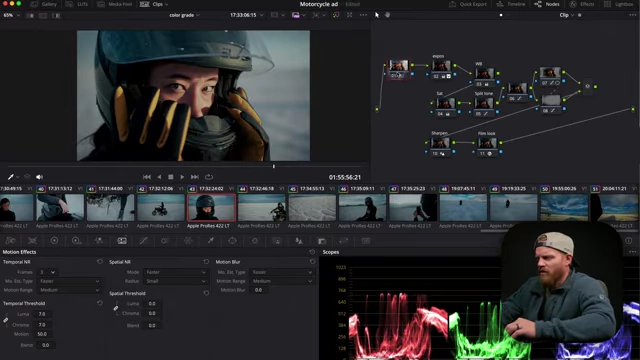This screenshot has height=360, width=640.
Task: Open the Key palette
Action: [322, 241]
